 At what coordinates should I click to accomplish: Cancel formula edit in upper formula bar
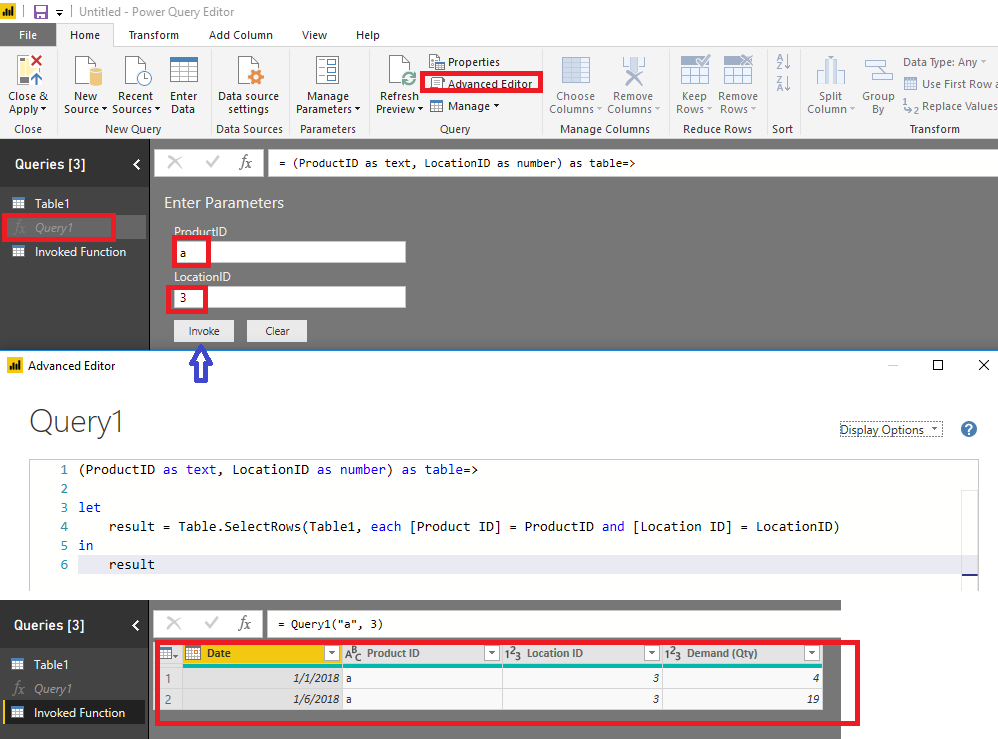click(x=175, y=163)
